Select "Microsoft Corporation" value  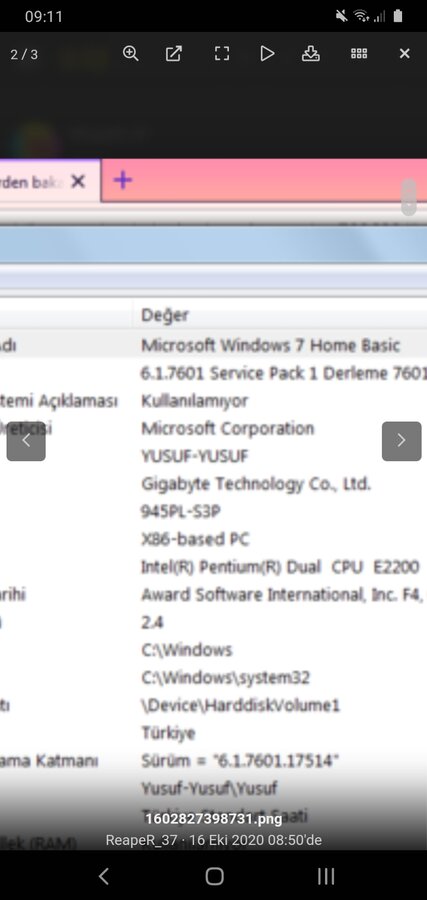[227, 429]
